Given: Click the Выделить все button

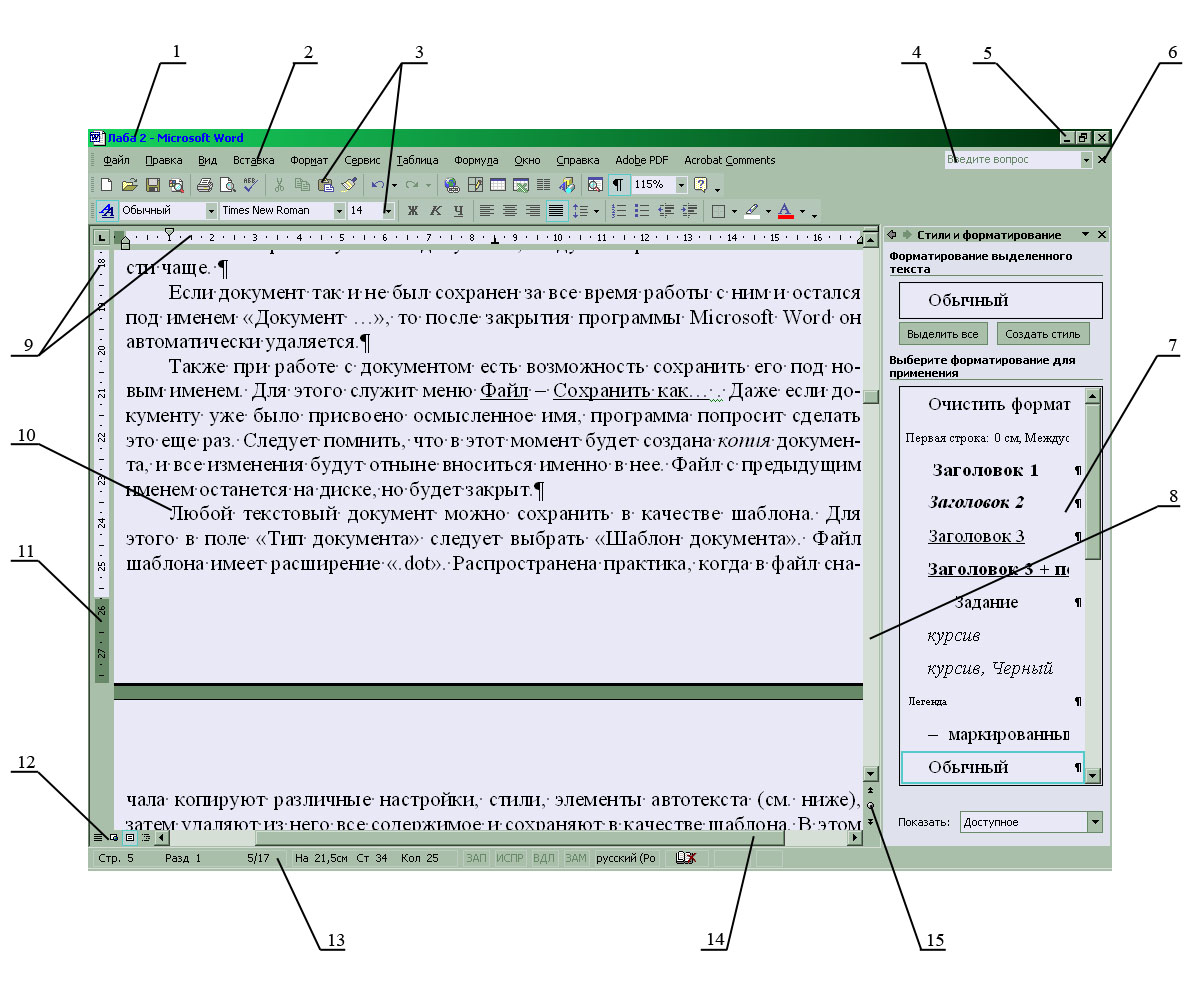Looking at the screenshot, I should pyautogui.click(x=944, y=334).
